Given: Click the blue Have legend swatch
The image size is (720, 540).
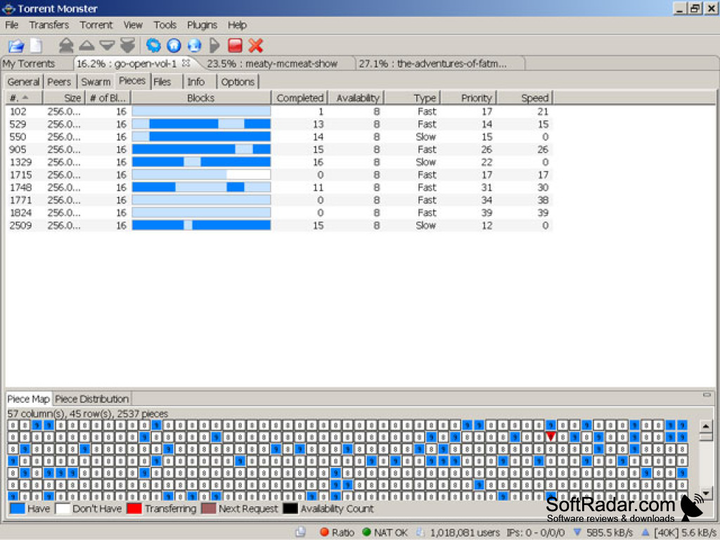Looking at the screenshot, I should tap(17, 508).
